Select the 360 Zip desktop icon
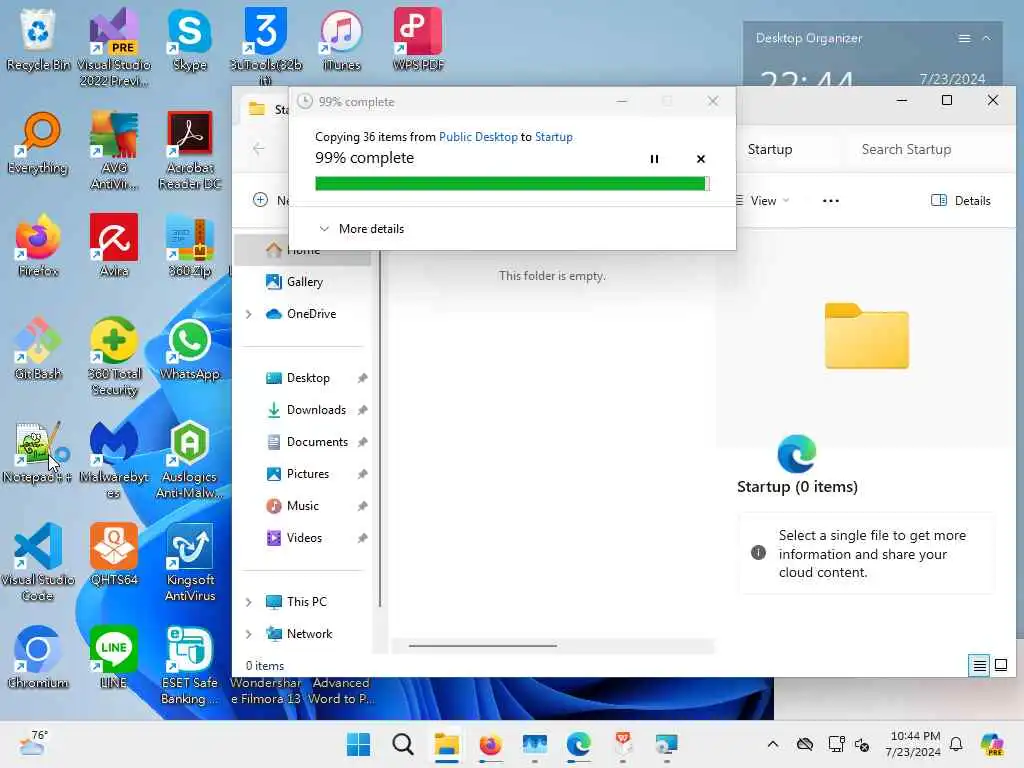 (189, 246)
